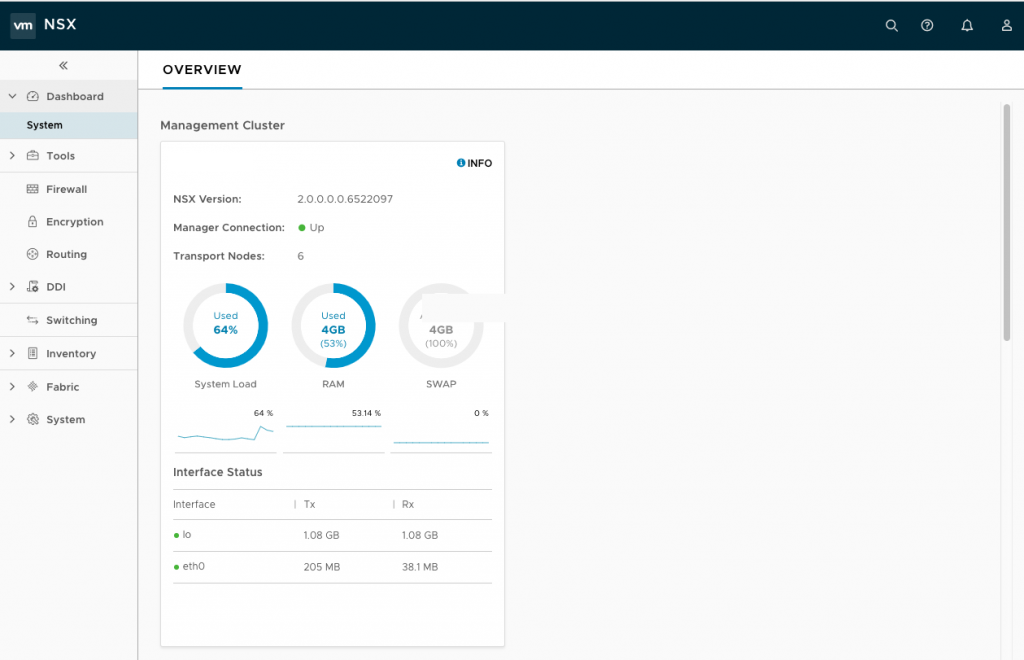Click the Manager Connection Up status
Viewport: 1024px width, 660px height.
pyautogui.click(x=311, y=227)
